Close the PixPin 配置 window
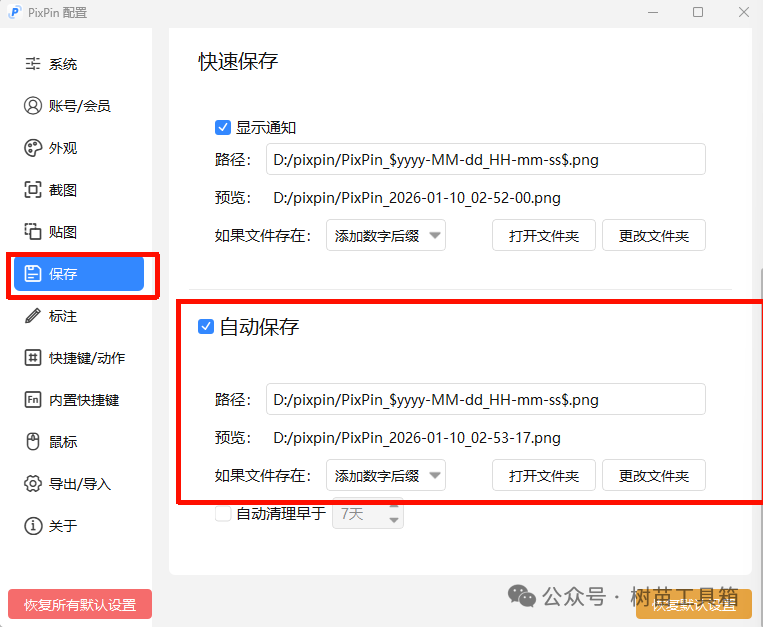This screenshot has width=763, height=627. [x=744, y=12]
